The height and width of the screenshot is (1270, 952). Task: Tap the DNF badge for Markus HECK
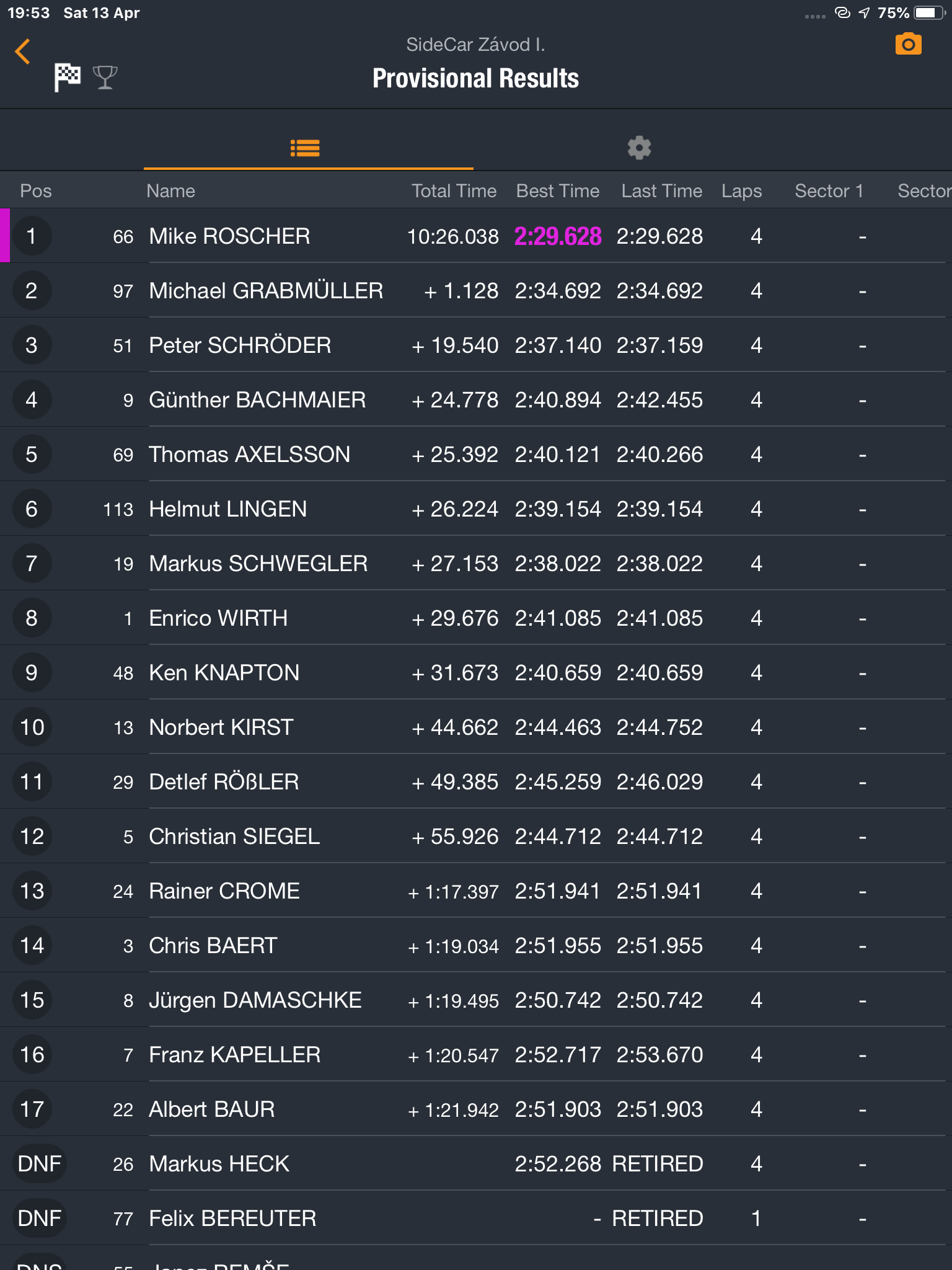pos(40,1164)
